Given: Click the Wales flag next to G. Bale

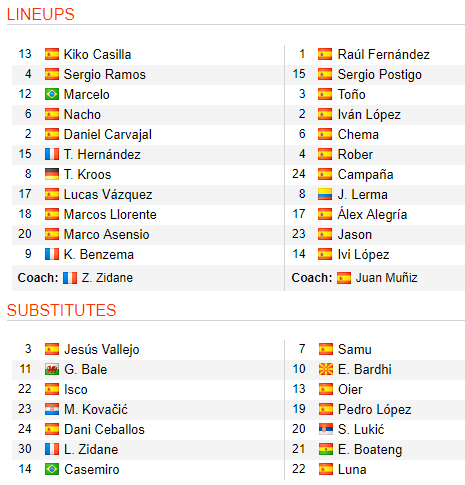Looking at the screenshot, I should (52, 369).
